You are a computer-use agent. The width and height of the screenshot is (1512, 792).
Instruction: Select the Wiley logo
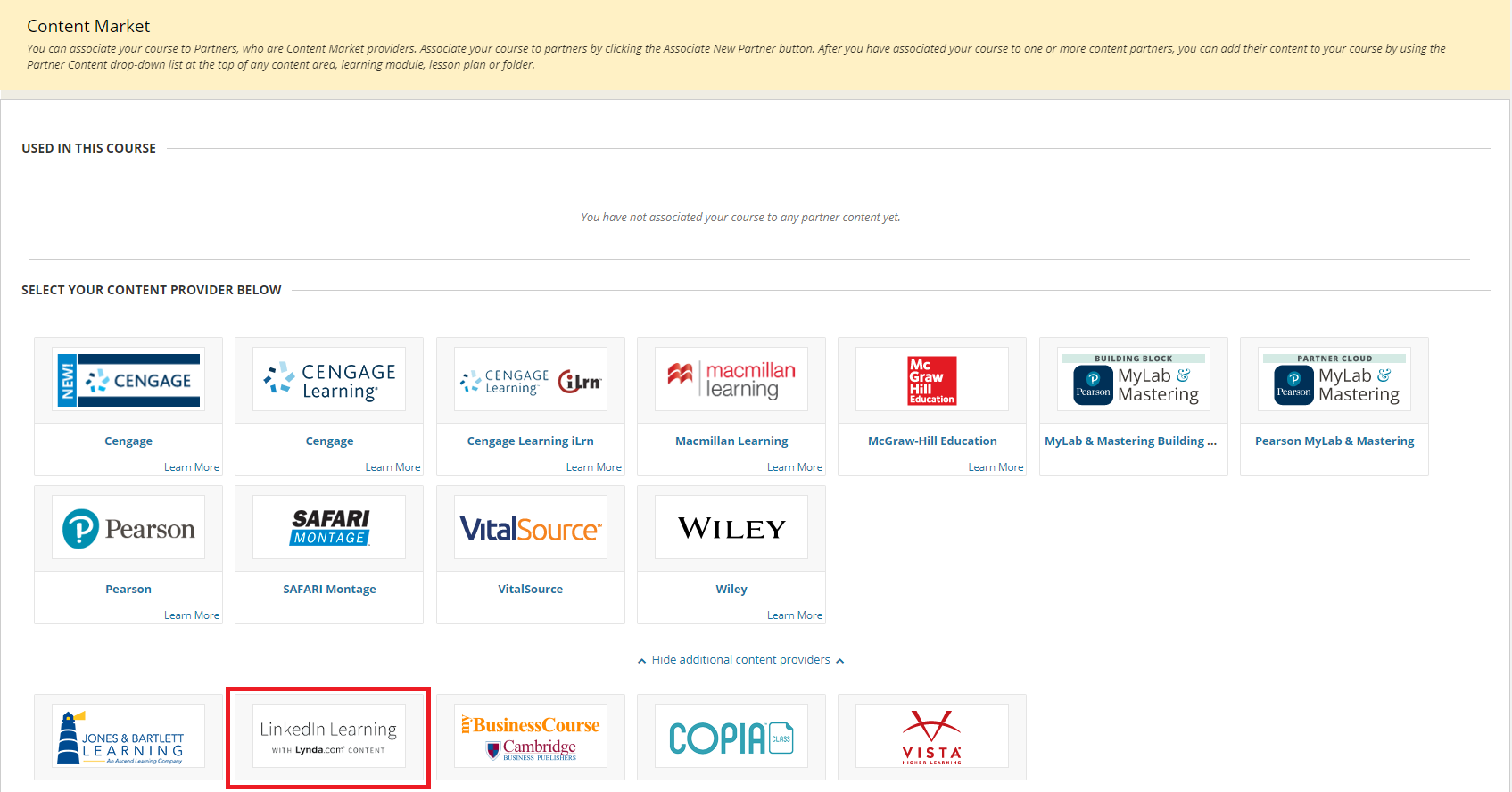[x=731, y=528]
